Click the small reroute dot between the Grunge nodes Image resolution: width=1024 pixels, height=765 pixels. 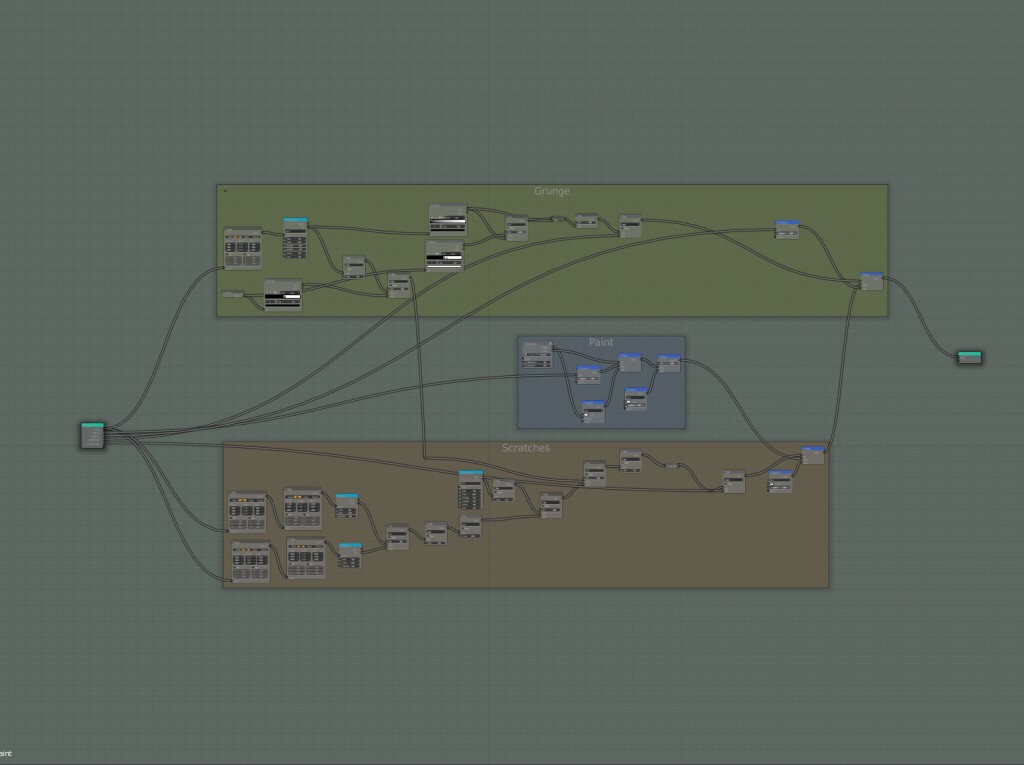pyautogui.click(x=558, y=218)
